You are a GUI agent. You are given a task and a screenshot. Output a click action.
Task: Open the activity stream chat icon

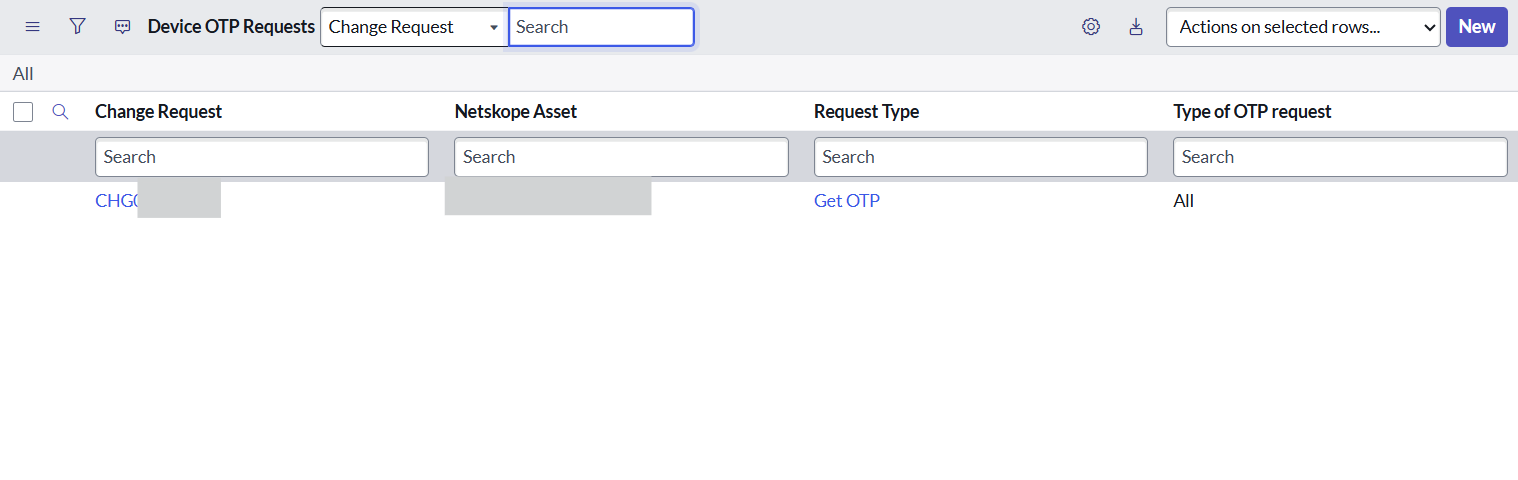click(x=122, y=27)
